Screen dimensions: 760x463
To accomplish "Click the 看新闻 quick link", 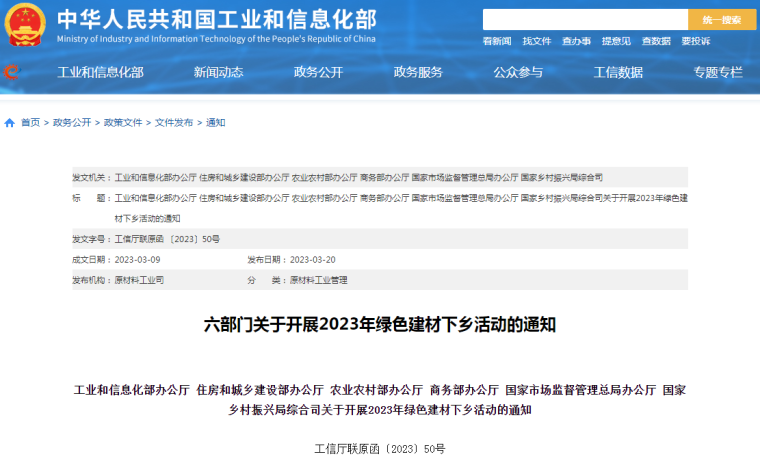I will click(x=497, y=41).
